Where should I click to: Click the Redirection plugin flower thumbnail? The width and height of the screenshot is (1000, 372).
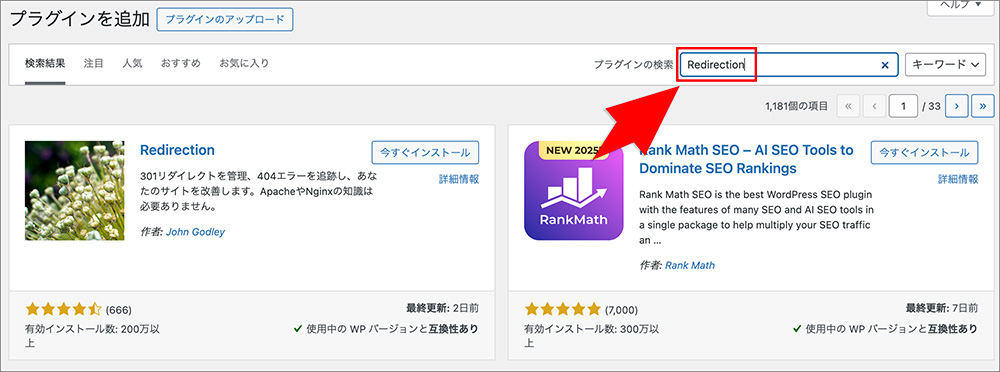tap(75, 191)
